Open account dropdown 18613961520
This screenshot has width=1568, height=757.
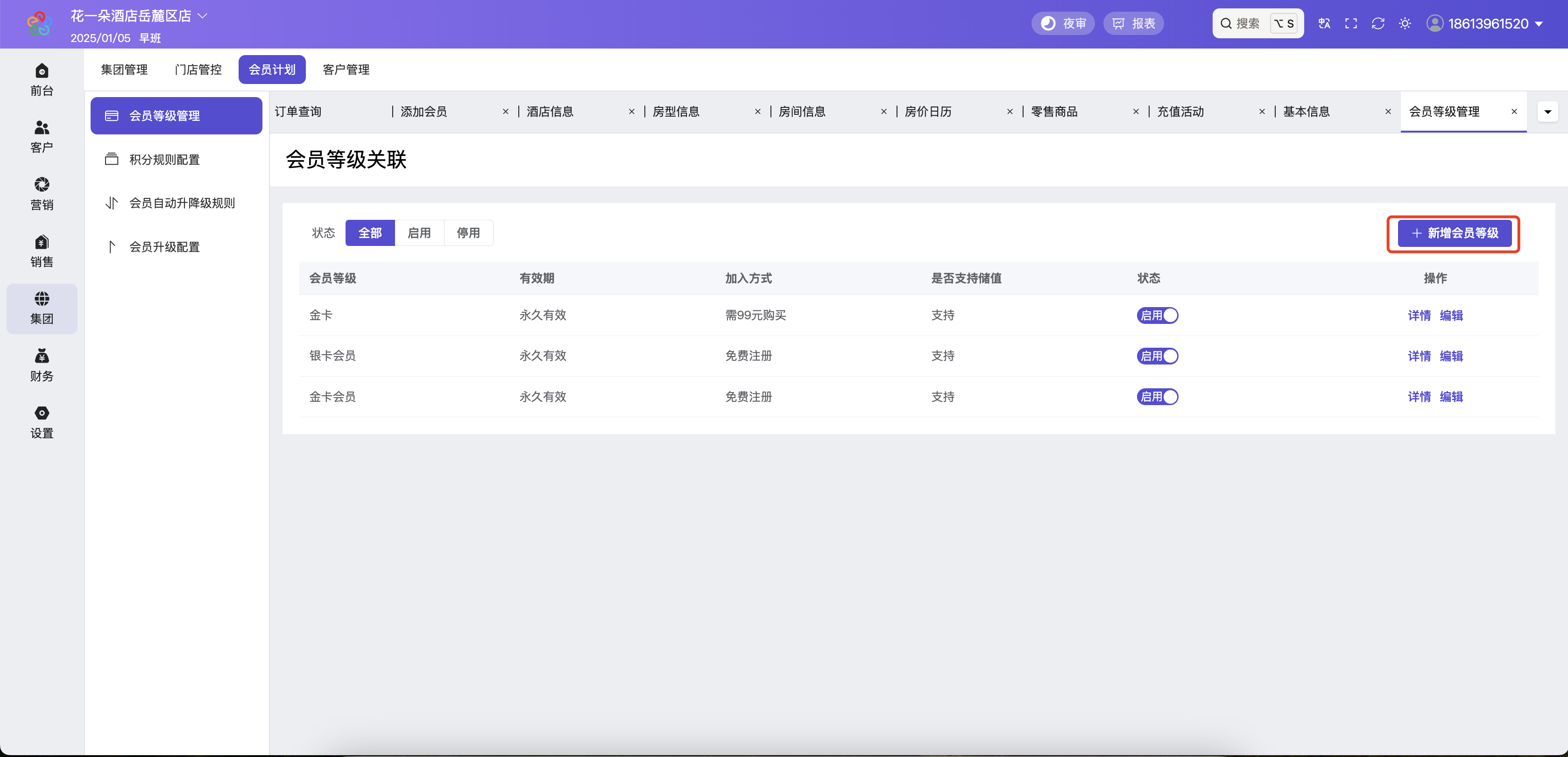tap(1496, 24)
